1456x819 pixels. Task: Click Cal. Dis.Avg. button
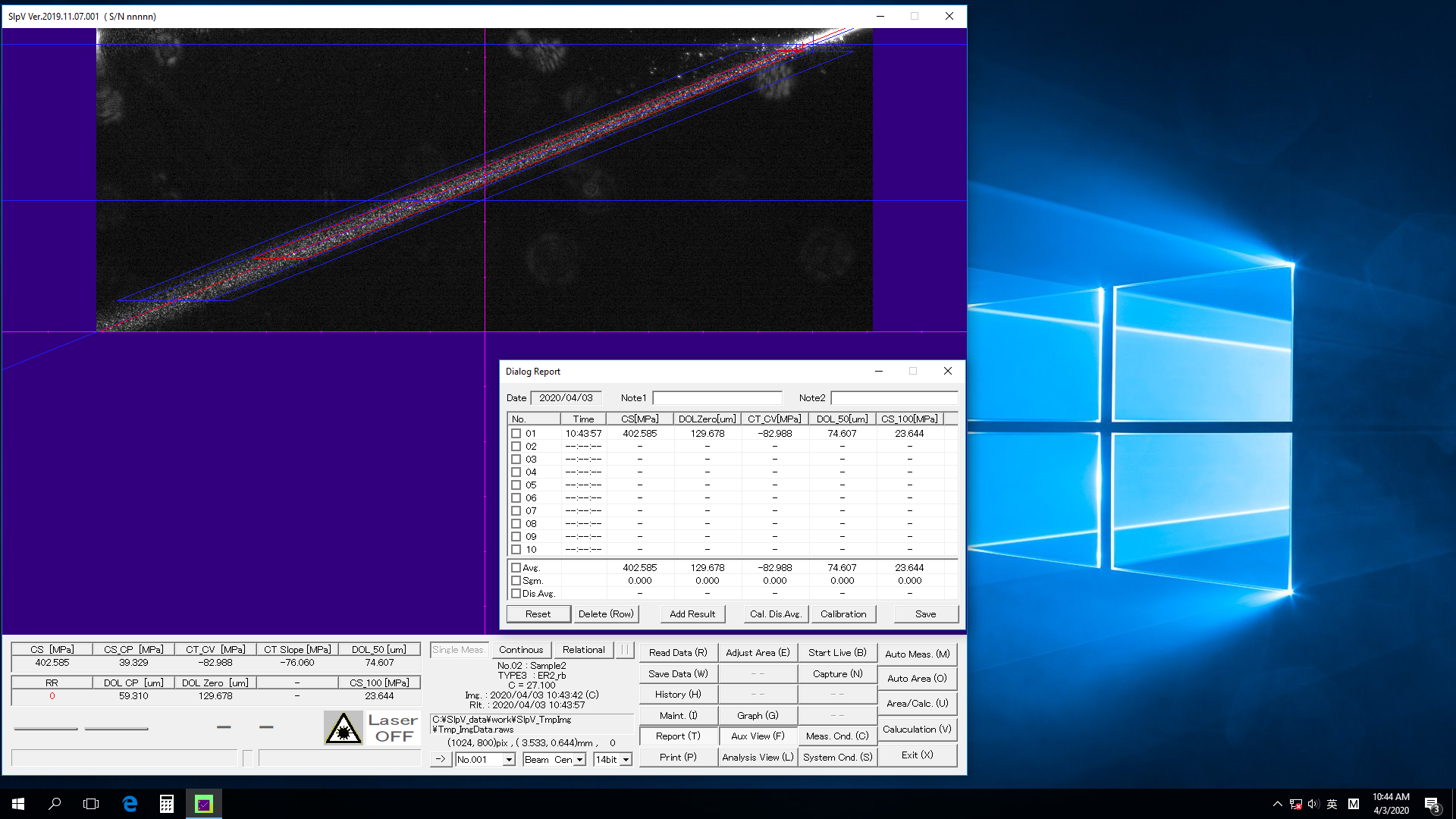[776, 614]
